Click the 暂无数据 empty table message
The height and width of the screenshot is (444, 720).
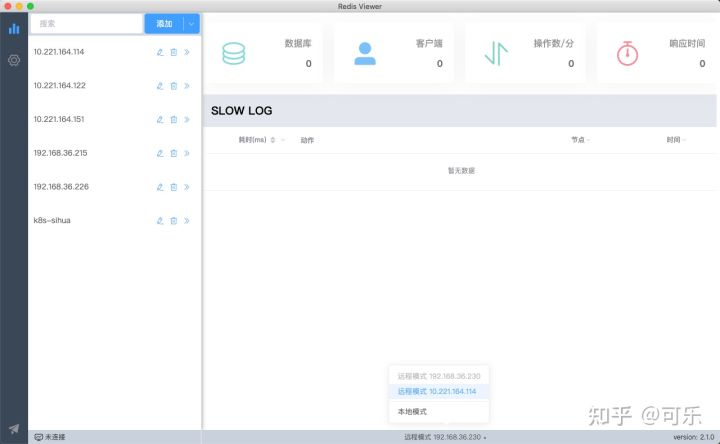pos(461,171)
